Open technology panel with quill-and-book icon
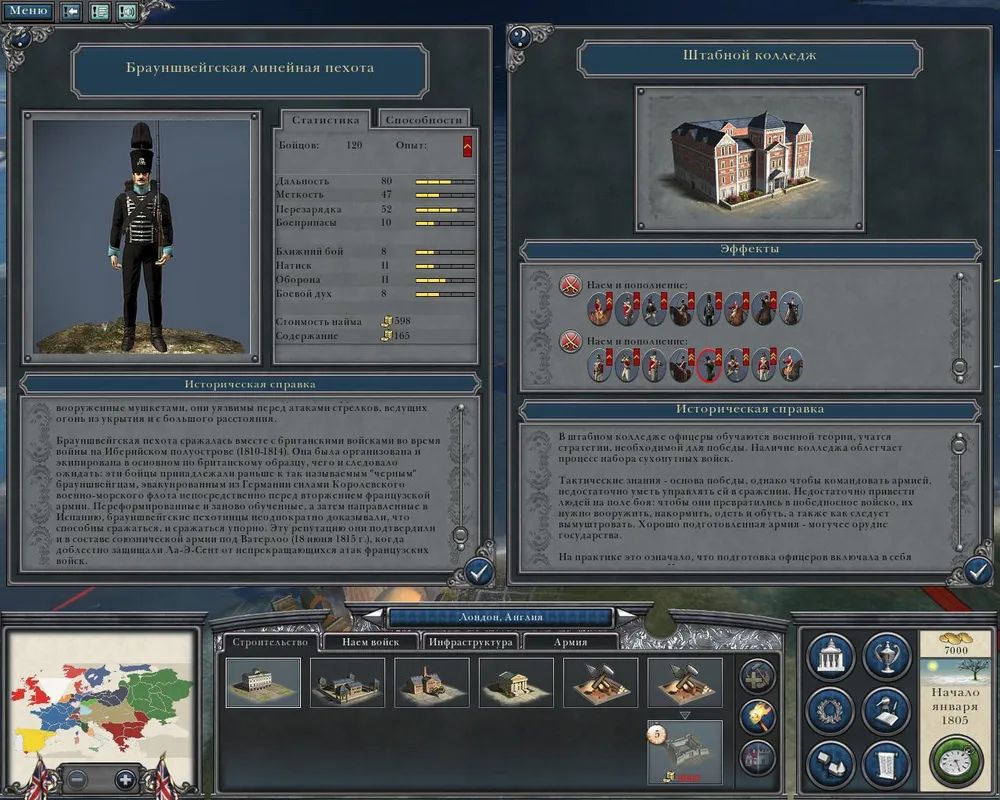1000x800 pixels. click(x=886, y=710)
